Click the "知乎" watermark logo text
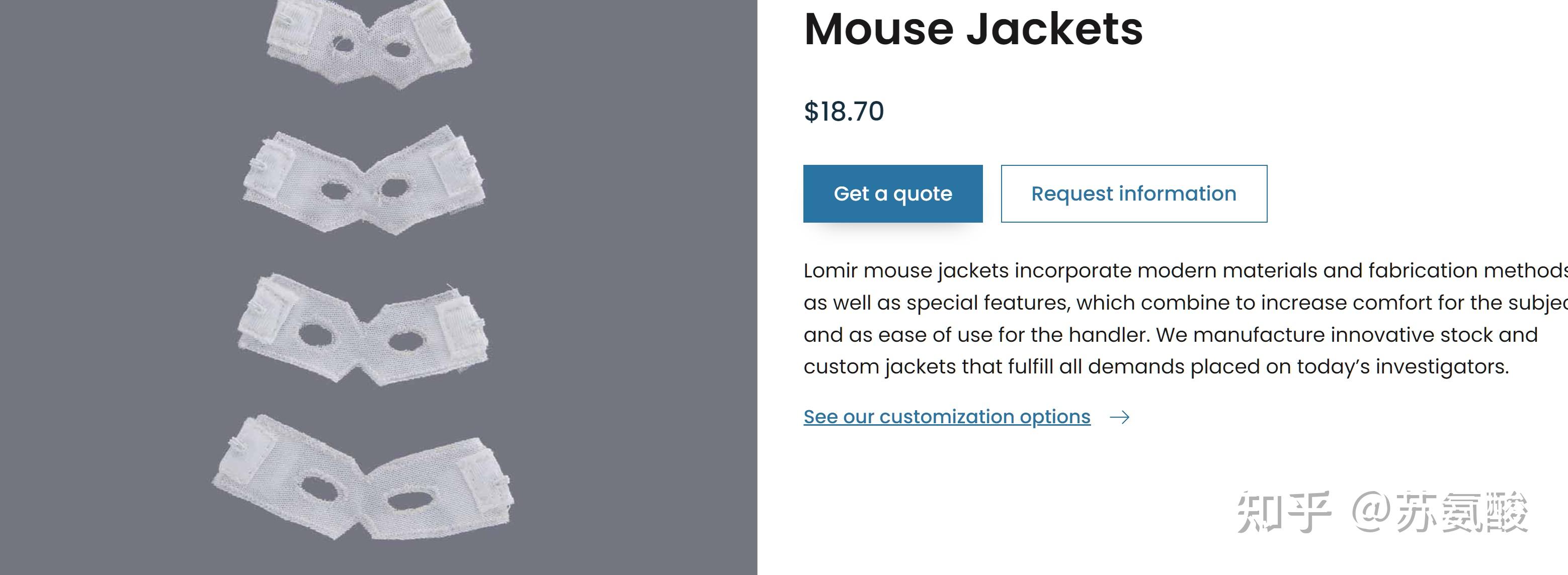 click(x=1283, y=512)
